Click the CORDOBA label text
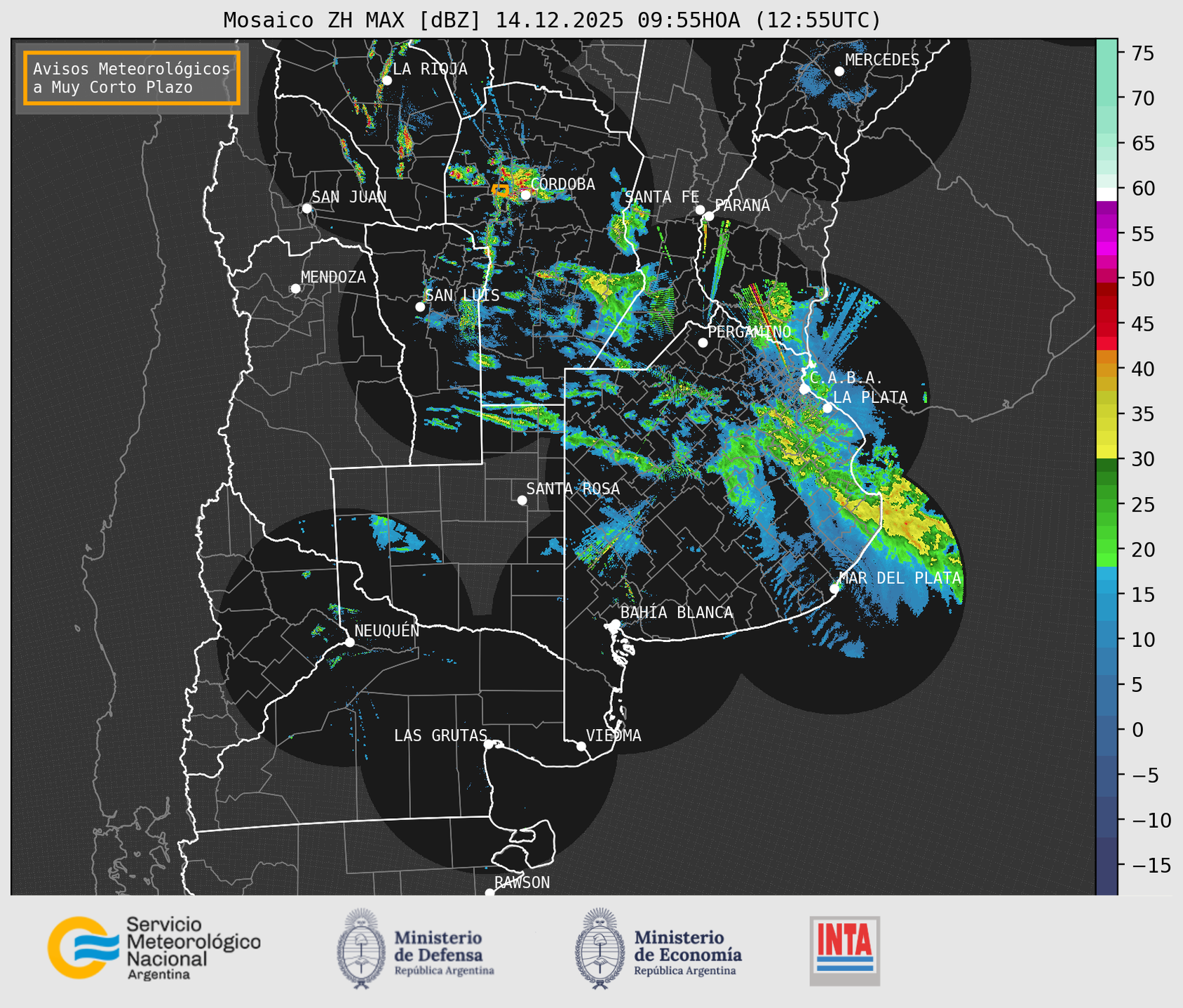 (563, 184)
